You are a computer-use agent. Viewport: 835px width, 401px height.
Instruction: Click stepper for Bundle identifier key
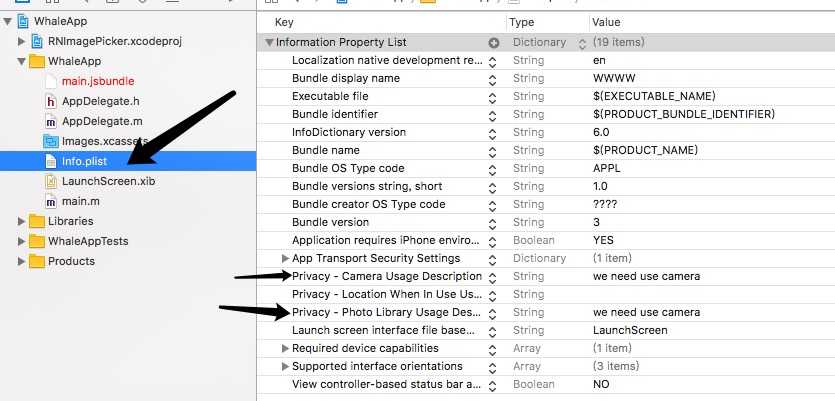coord(492,114)
